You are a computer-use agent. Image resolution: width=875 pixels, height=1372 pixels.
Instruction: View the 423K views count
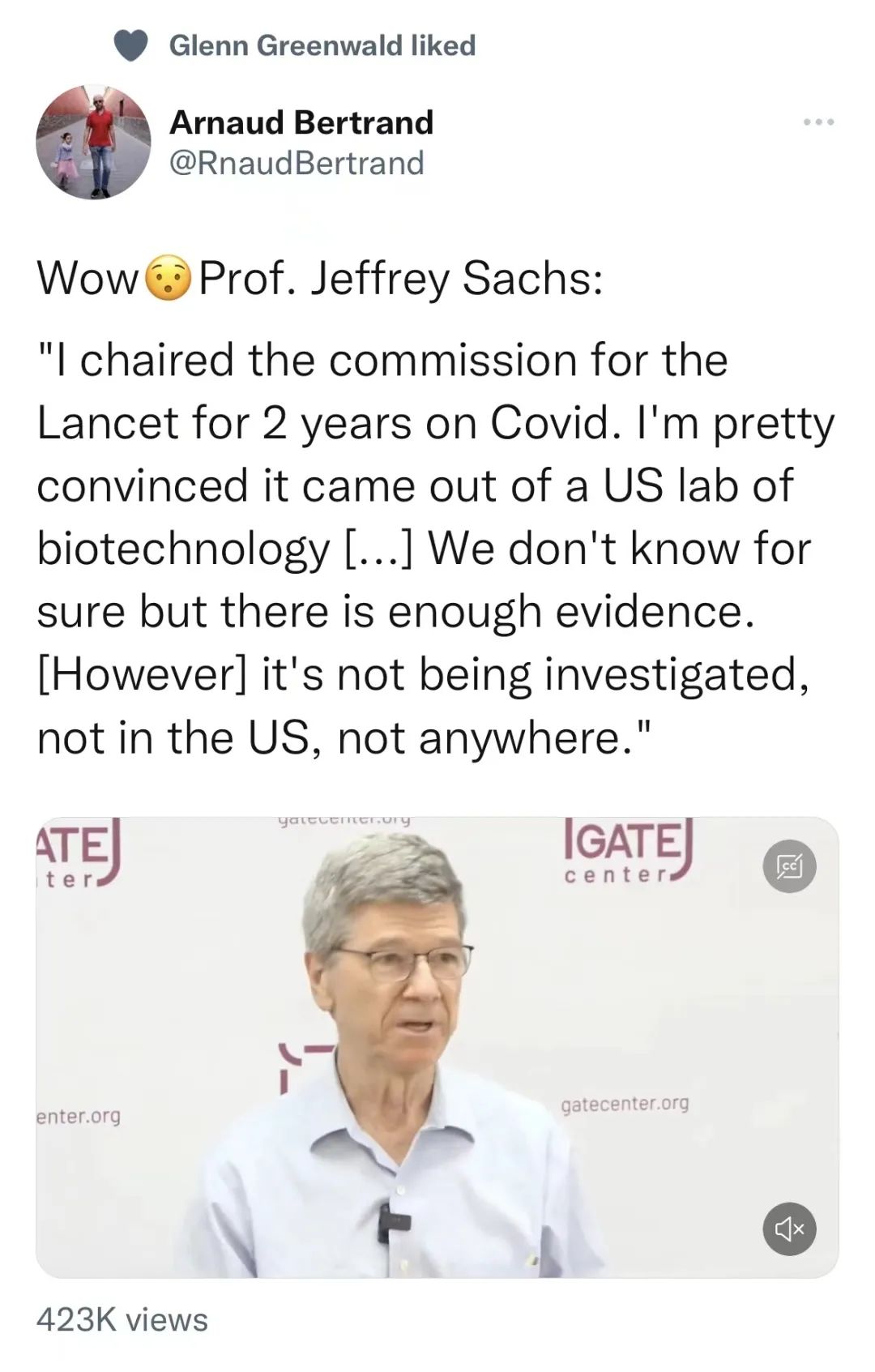coord(122,1320)
